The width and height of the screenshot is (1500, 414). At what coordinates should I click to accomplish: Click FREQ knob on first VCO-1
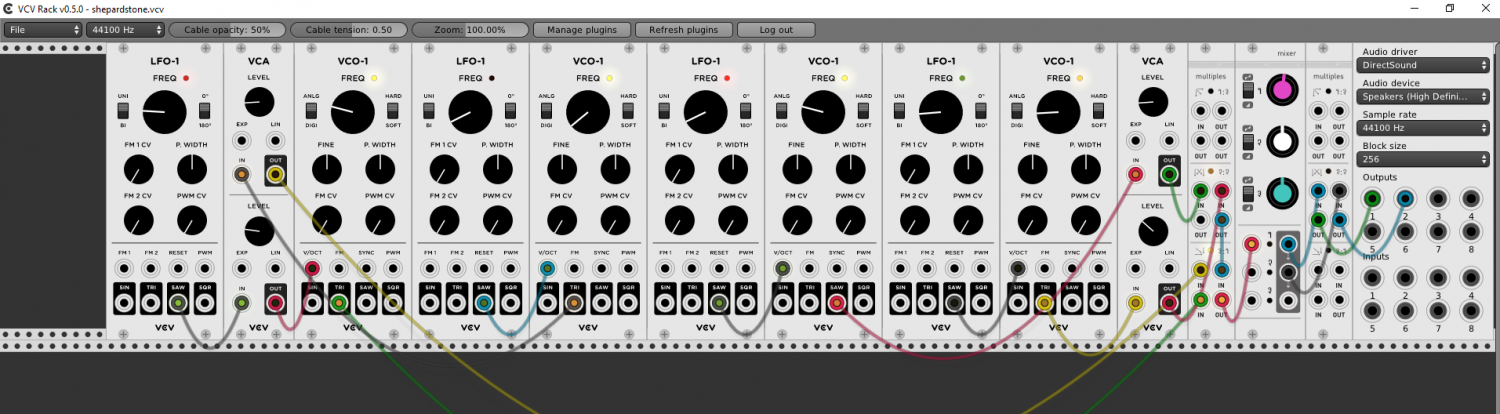click(352, 112)
